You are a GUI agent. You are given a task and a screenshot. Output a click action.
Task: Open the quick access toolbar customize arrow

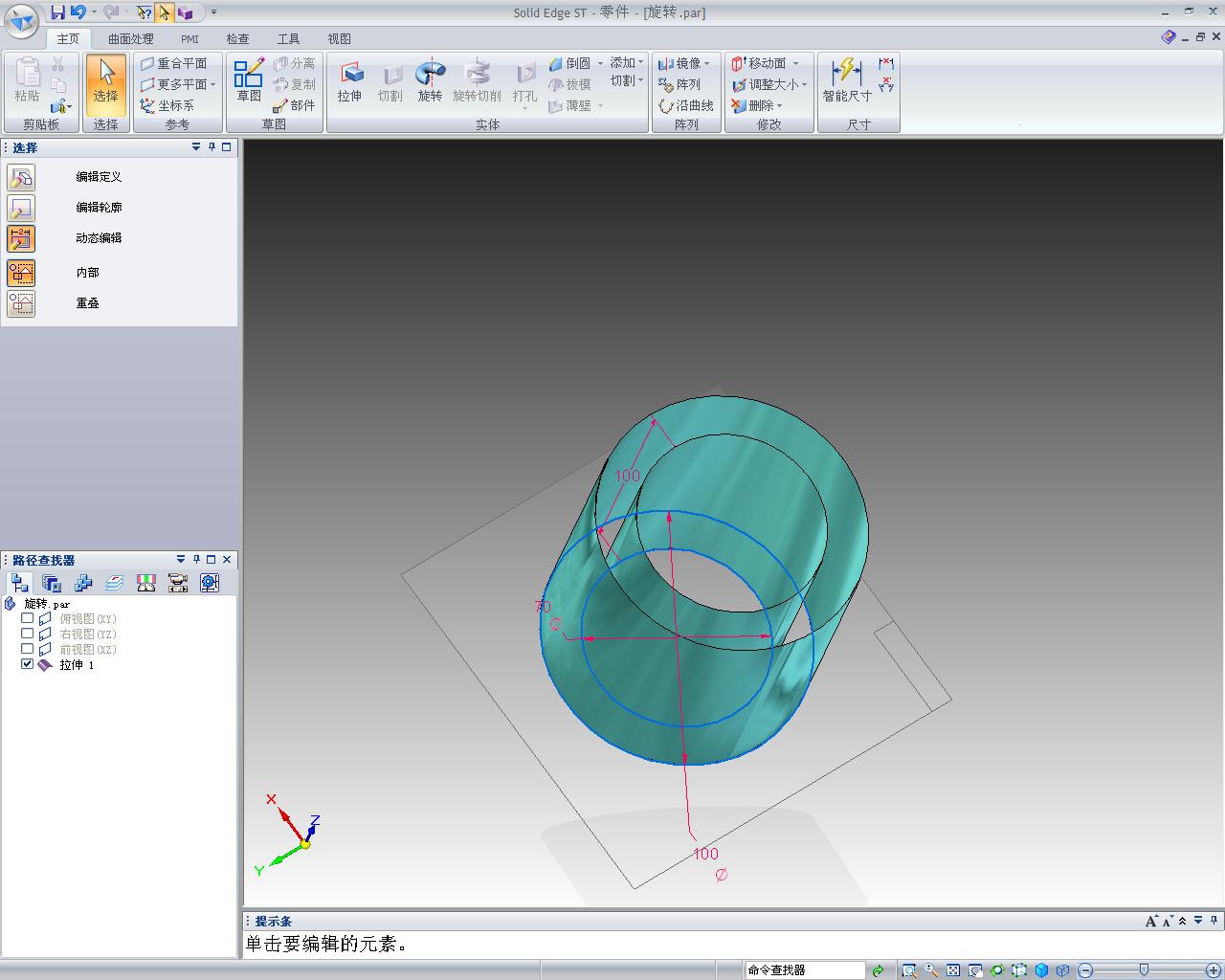(213, 12)
